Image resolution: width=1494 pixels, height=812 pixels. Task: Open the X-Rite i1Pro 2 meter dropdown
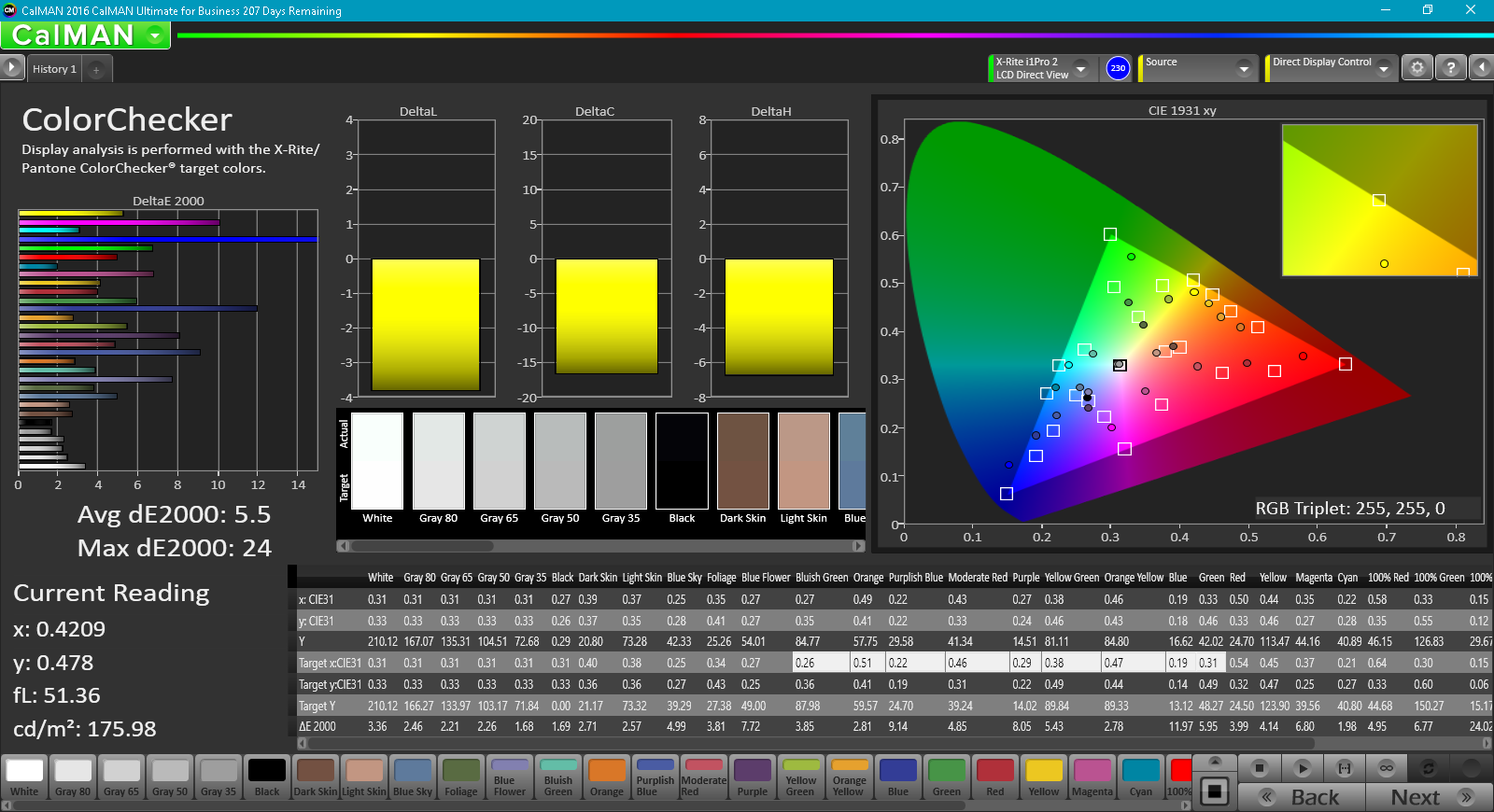[x=1081, y=68]
